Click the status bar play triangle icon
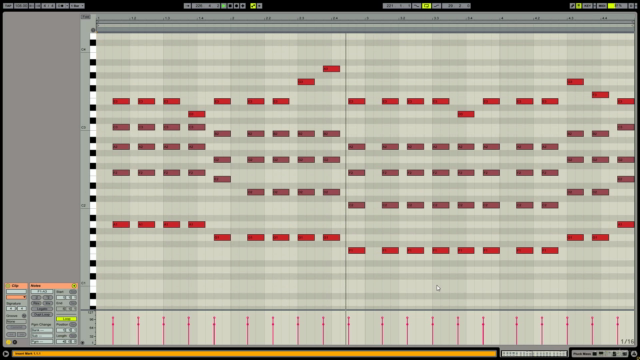 point(6,354)
